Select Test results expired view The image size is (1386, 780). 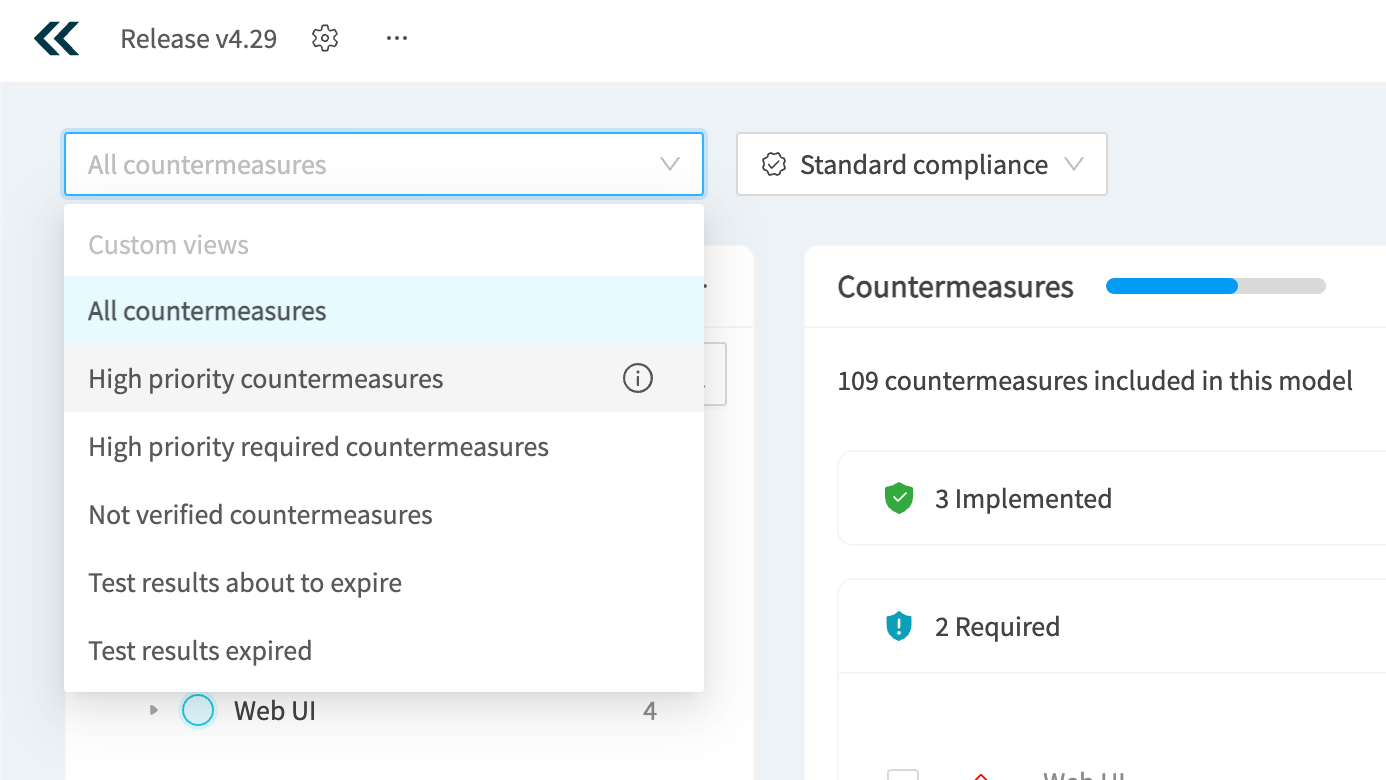pos(384,650)
